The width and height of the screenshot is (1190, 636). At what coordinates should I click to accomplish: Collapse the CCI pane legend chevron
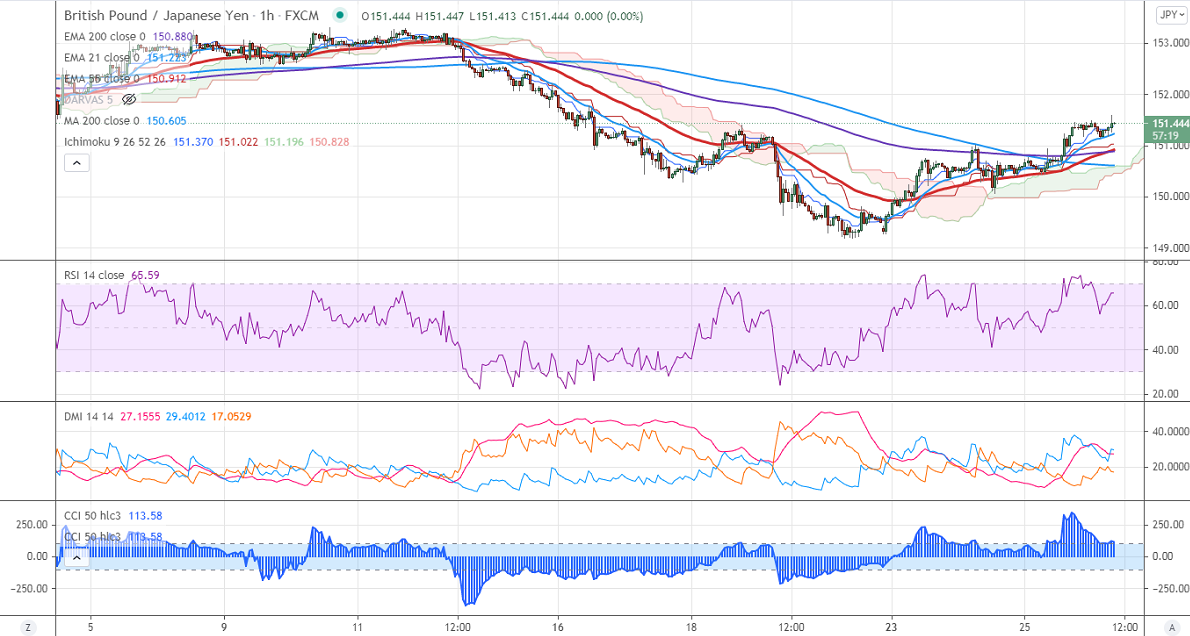[76, 558]
